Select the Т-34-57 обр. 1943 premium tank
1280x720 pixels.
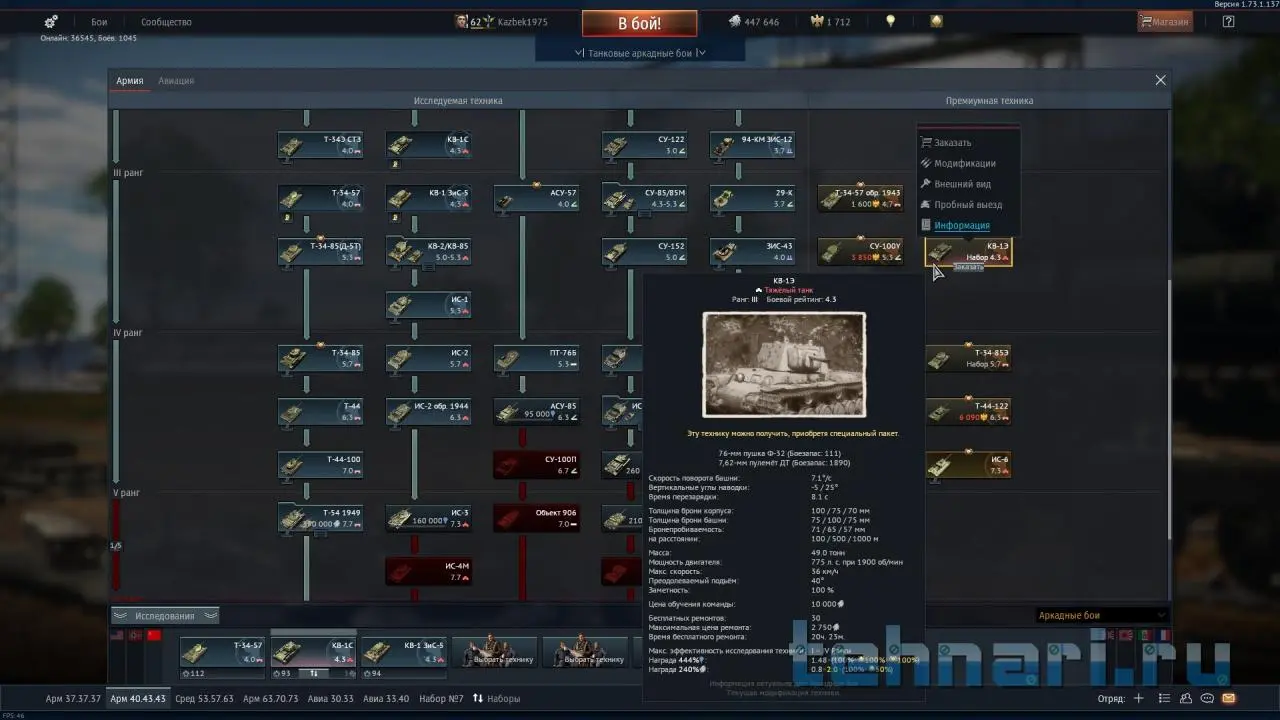861,198
